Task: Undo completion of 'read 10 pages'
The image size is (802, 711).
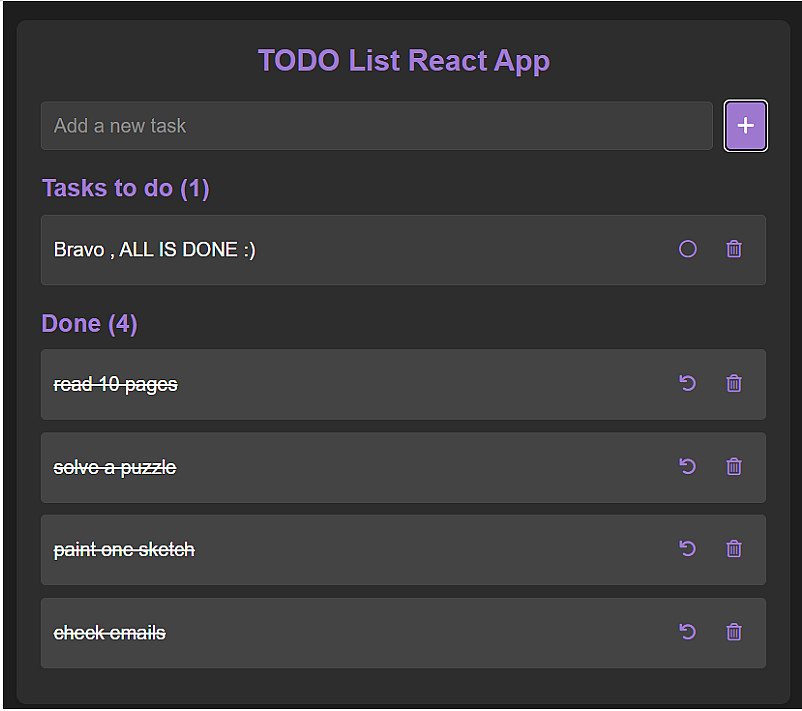Action: tap(687, 383)
